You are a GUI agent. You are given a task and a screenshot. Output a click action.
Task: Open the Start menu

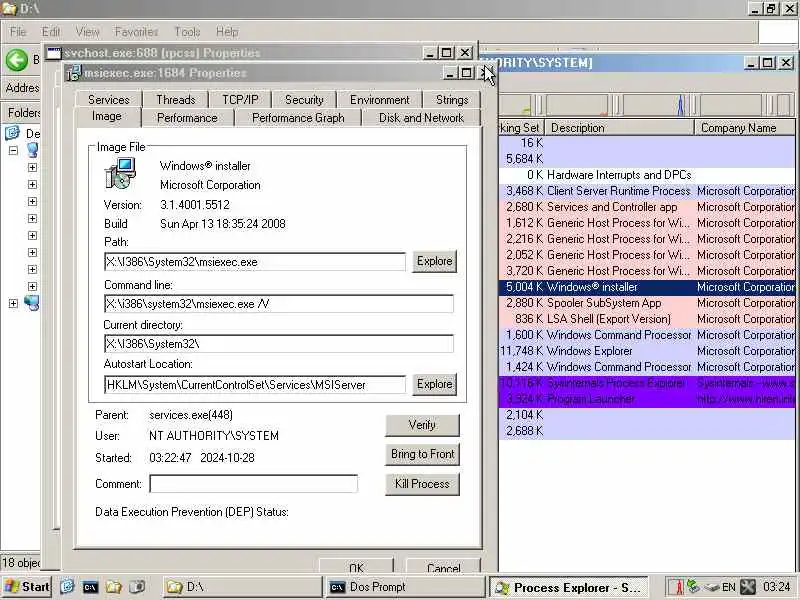(x=27, y=587)
